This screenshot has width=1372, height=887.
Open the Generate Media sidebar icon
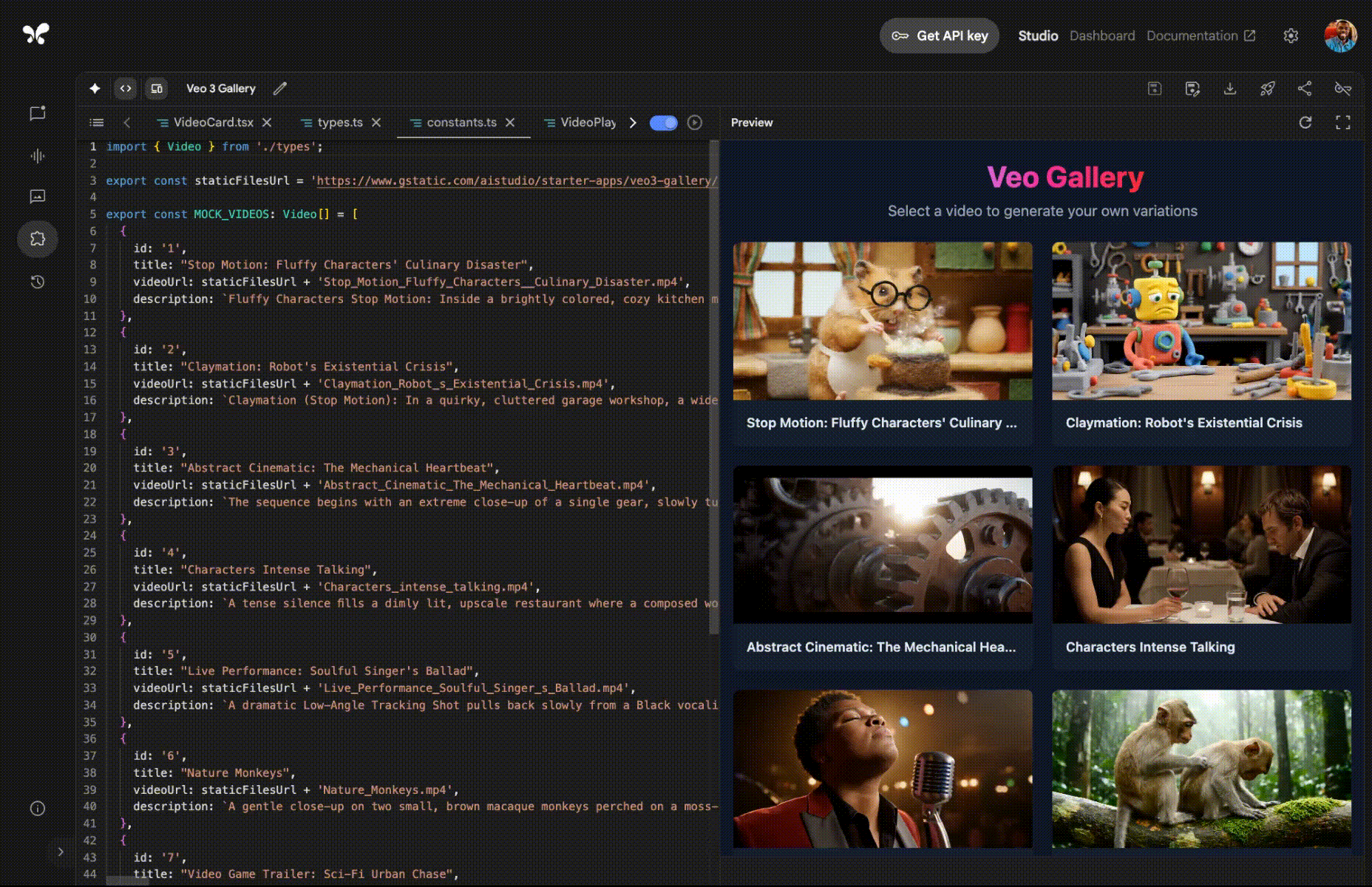[x=38, y=197]
